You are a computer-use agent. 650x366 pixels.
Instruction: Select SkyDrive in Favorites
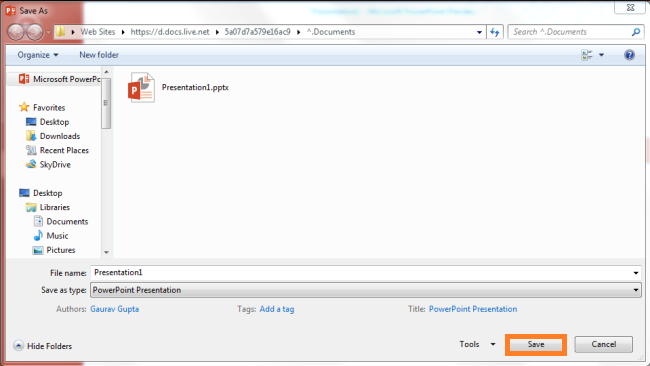[48, 165]
